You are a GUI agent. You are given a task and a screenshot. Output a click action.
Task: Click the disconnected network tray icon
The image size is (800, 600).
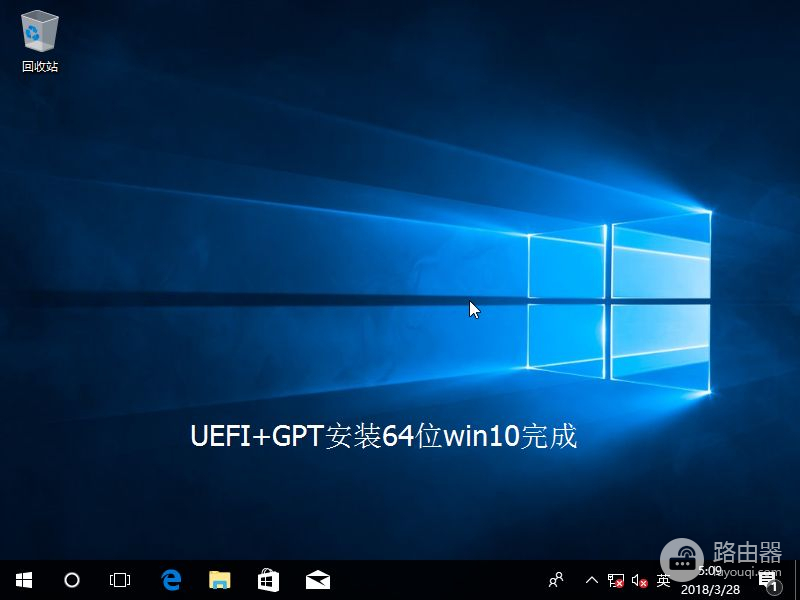click(x=616, y=580)
